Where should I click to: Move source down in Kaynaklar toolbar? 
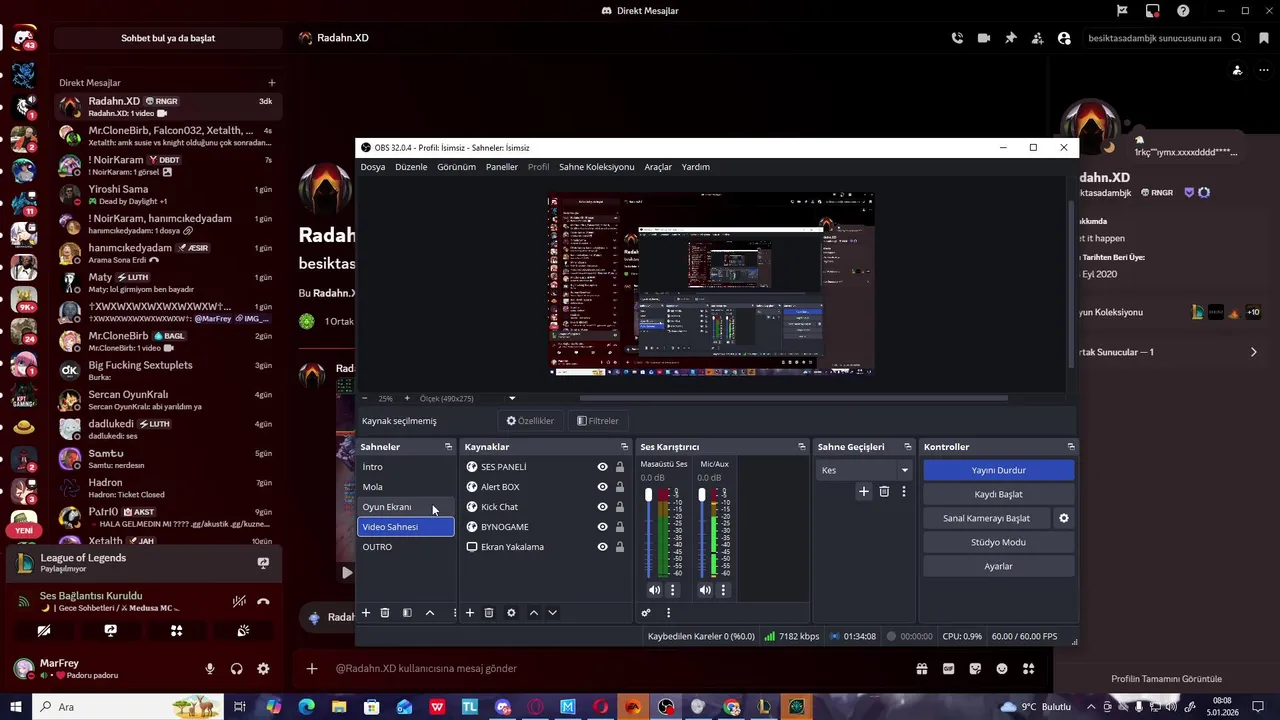pyautogui.click(x=552, y=613)
